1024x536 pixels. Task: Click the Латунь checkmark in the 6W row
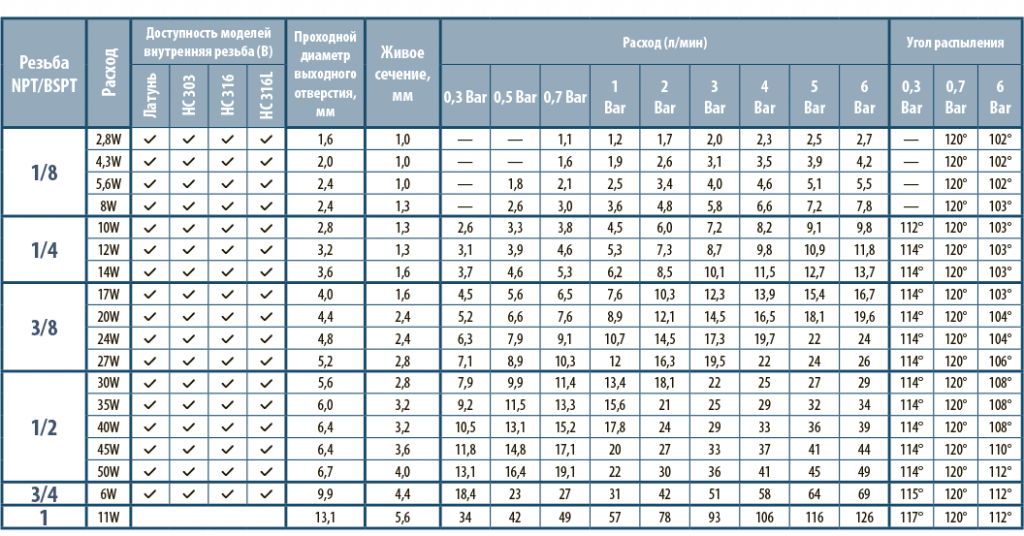coord(150,494)
